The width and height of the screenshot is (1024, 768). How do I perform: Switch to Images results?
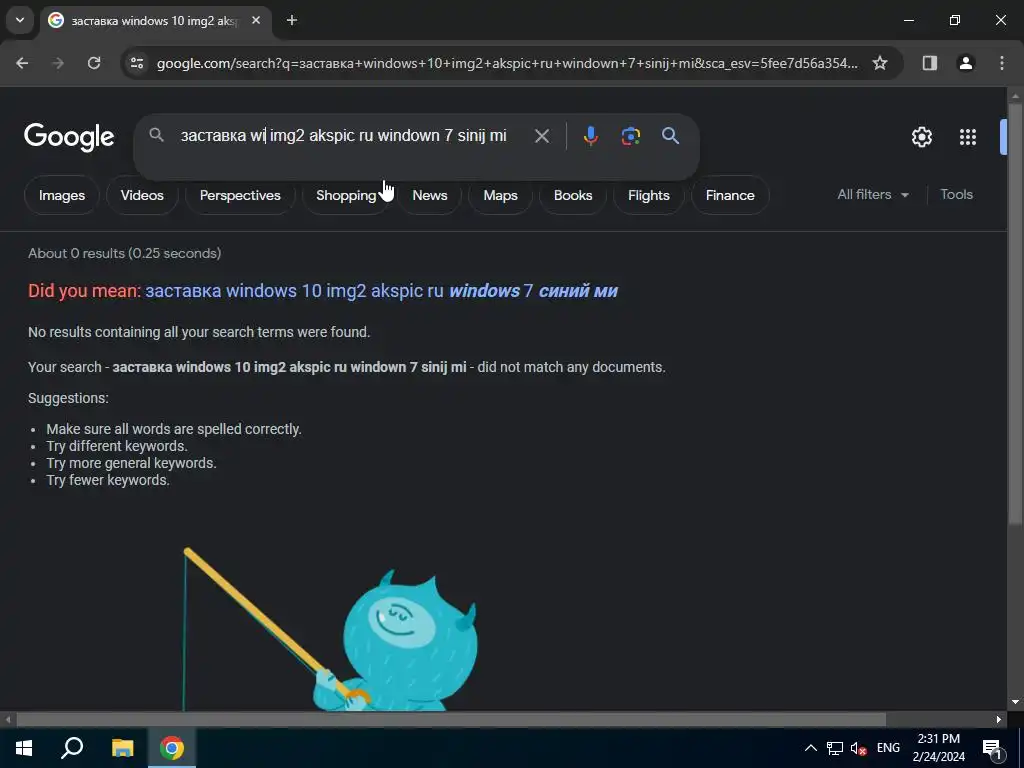pyautogui.click(x=62, y=195)
